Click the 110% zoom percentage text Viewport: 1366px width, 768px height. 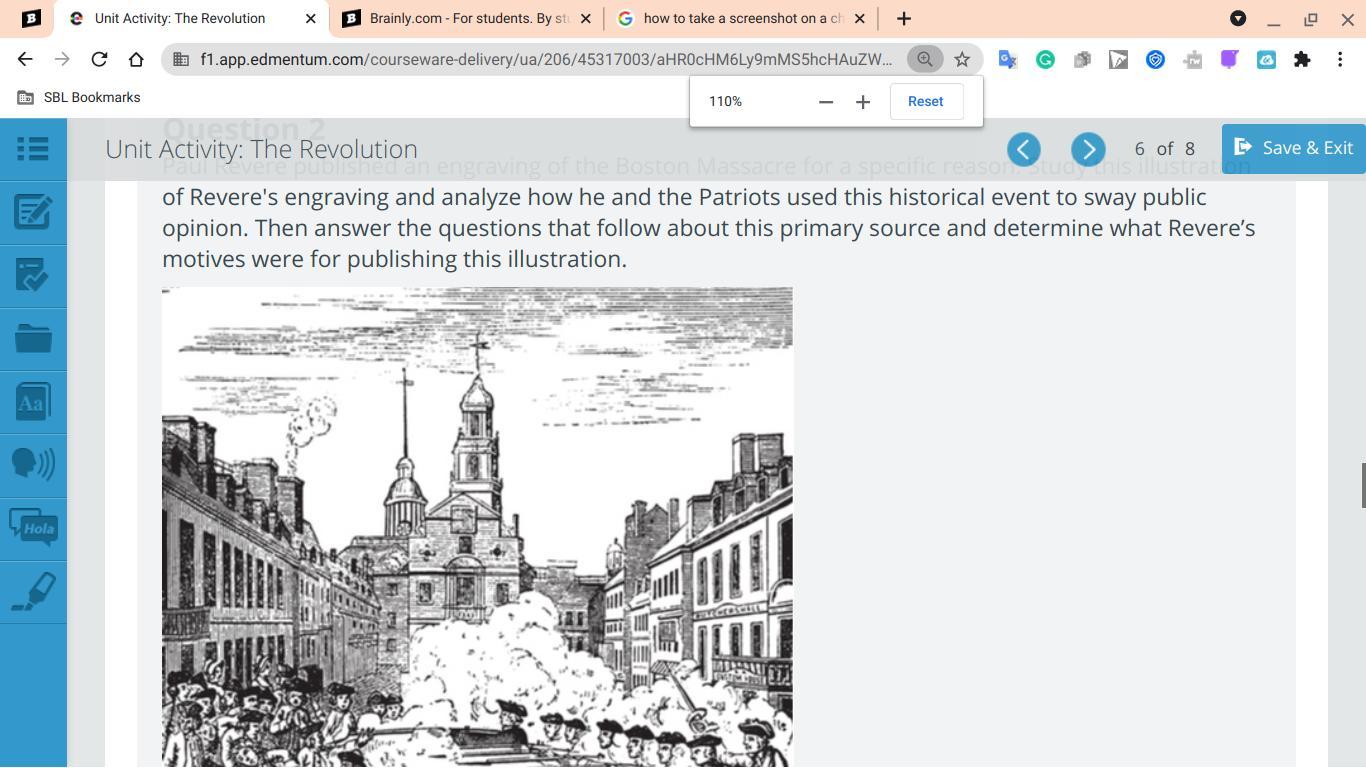[726, 102]
